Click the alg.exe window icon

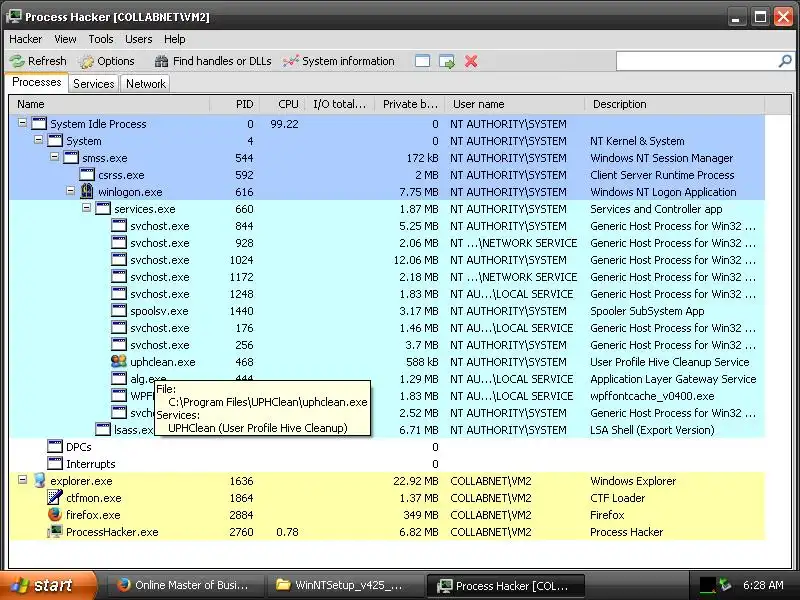(118, 379)
